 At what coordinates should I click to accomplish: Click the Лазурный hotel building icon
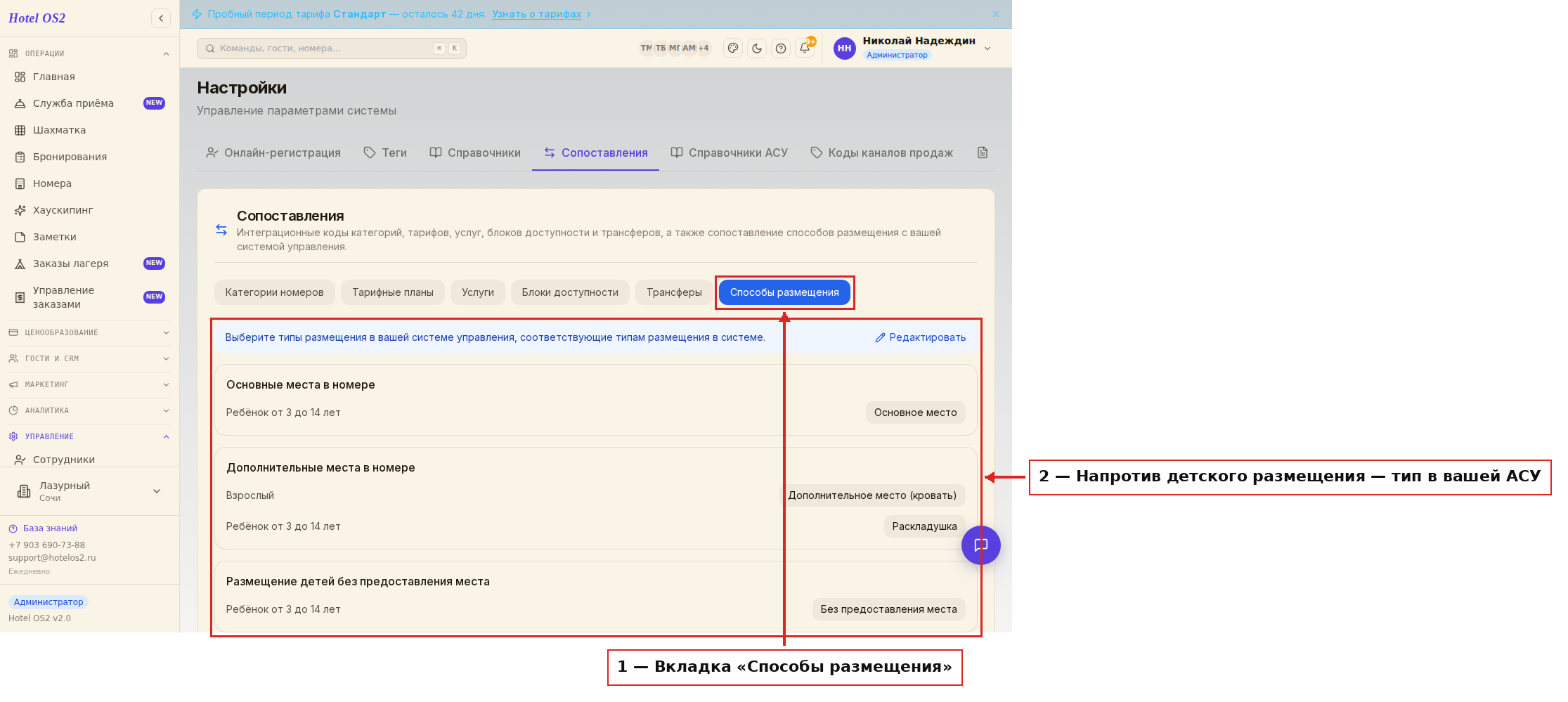pos(24,491)
